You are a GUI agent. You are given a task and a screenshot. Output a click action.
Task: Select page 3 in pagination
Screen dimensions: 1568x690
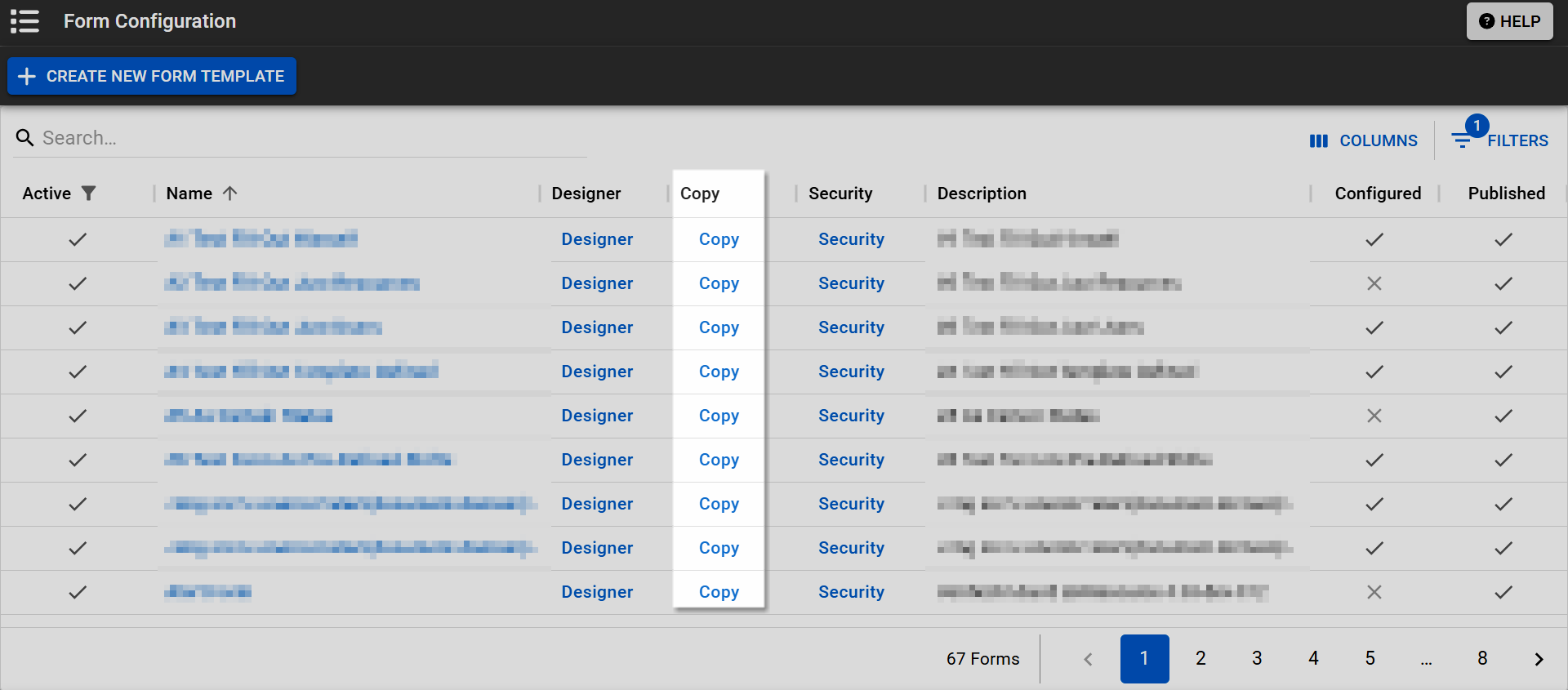[1257, 659]
